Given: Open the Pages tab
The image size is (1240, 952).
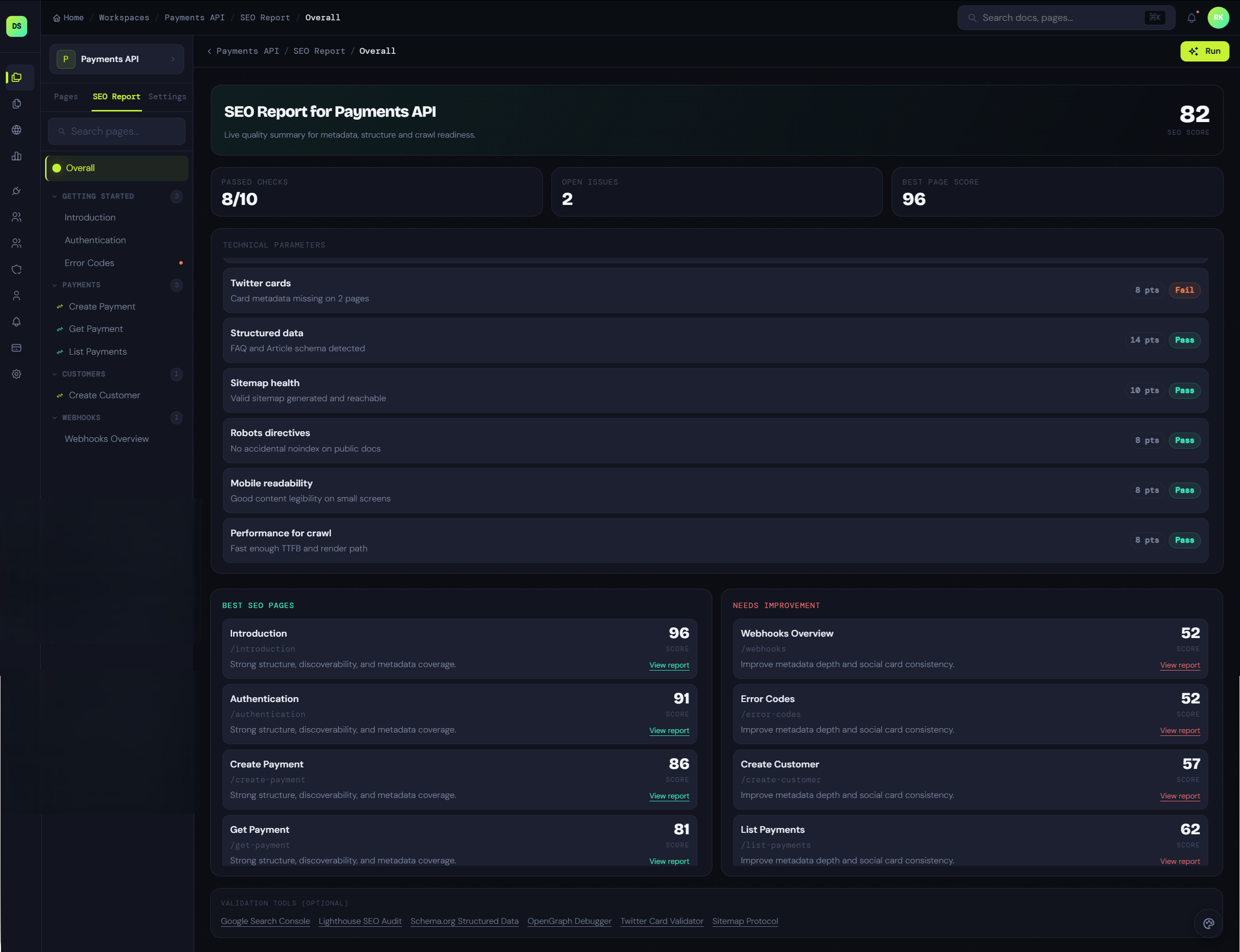Looking at the screenshot, I should pyautogui.click(x=66, y=96).
